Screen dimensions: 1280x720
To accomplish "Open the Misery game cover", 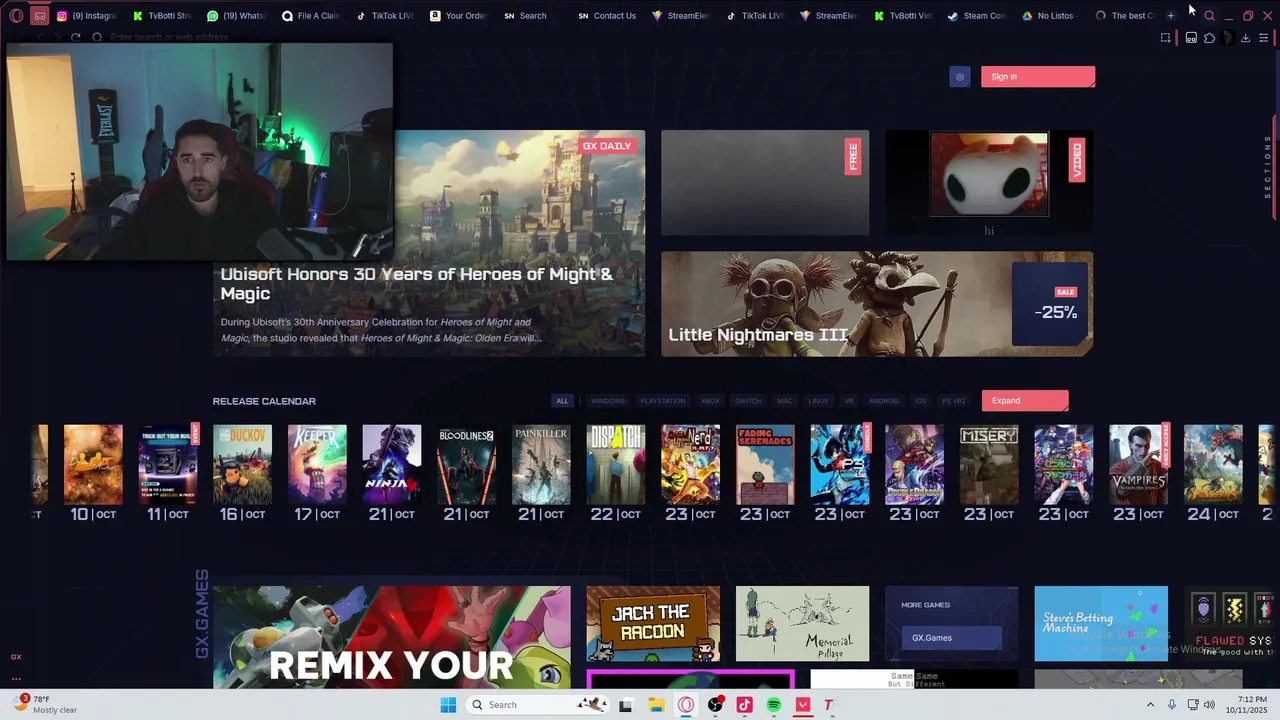I will [989, 464].
